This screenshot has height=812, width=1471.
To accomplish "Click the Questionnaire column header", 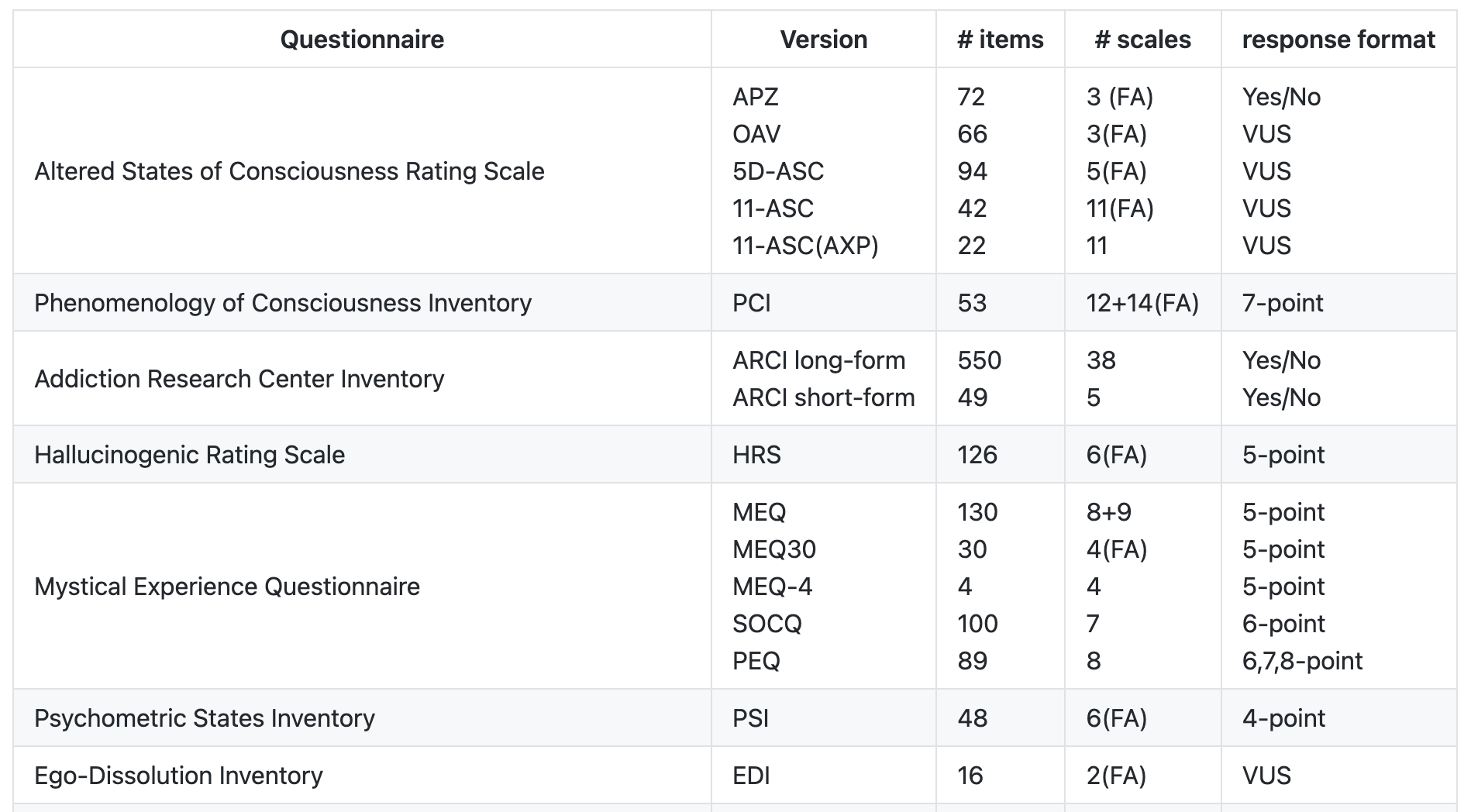I will coord(363,39).
